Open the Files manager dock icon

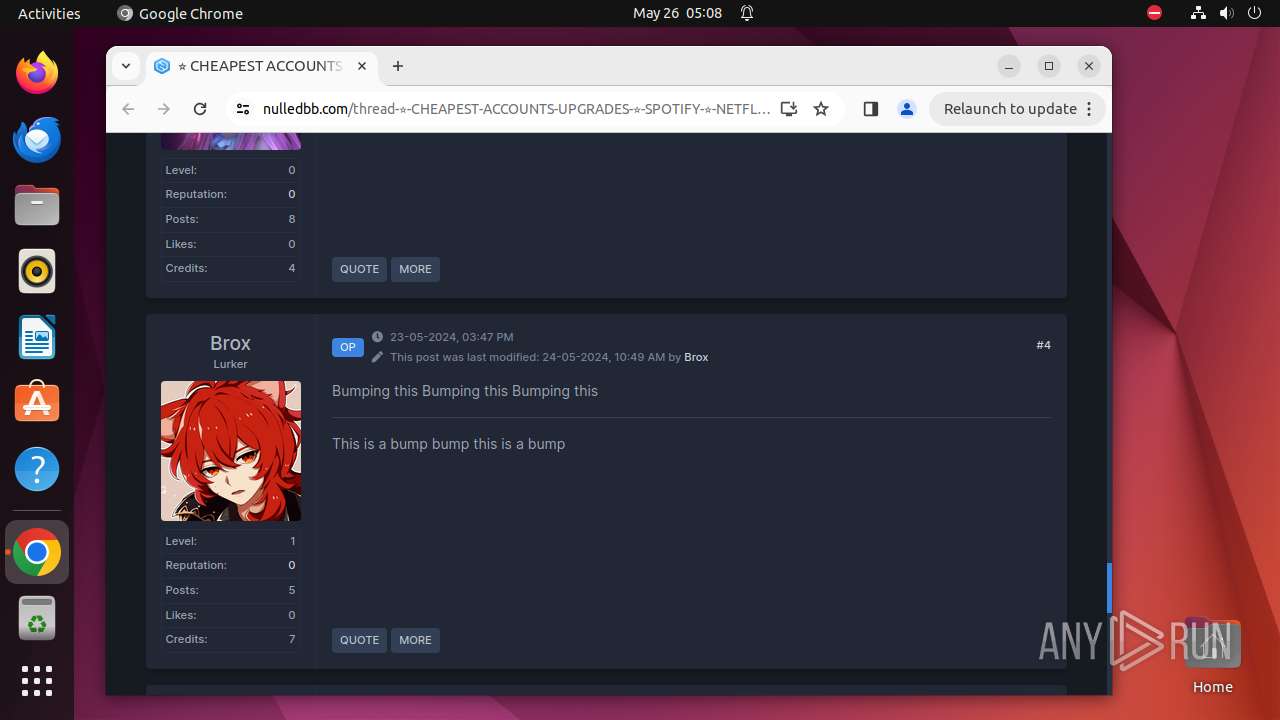click(x=37, y=205)
